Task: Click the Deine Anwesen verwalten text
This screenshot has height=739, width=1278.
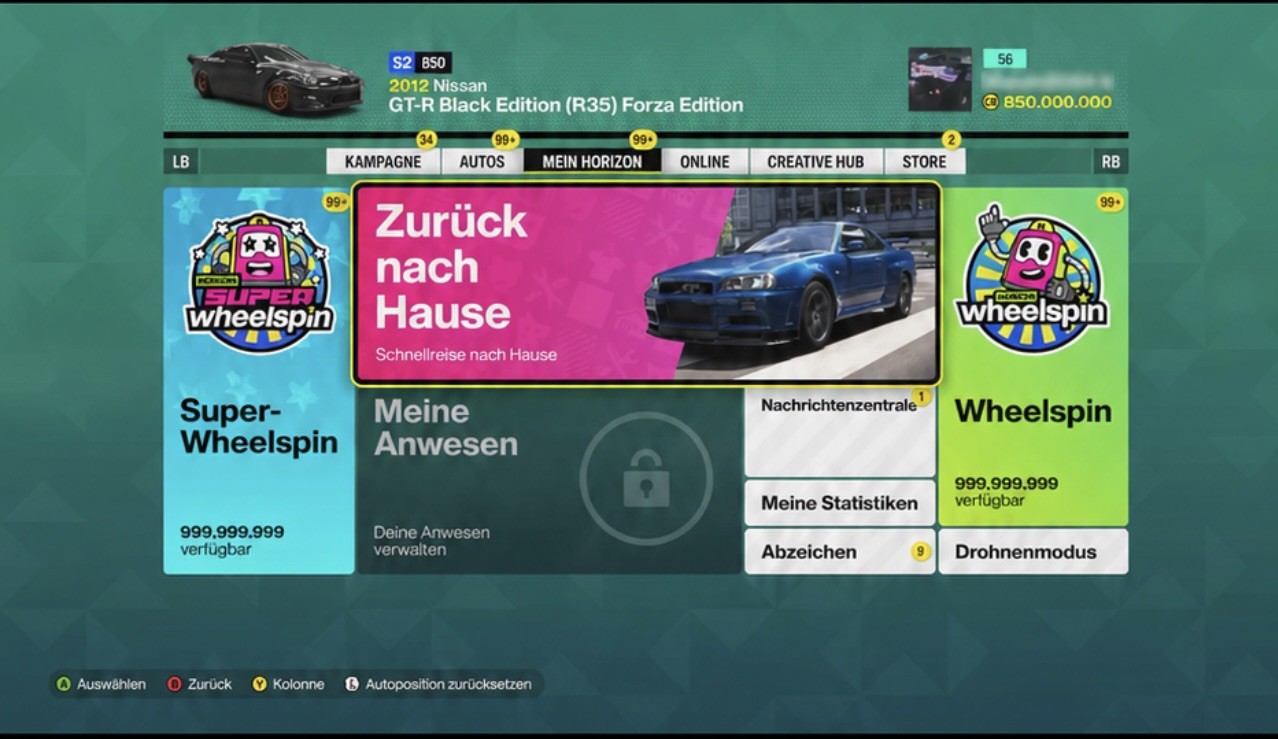Action: [x=432, y=541]
